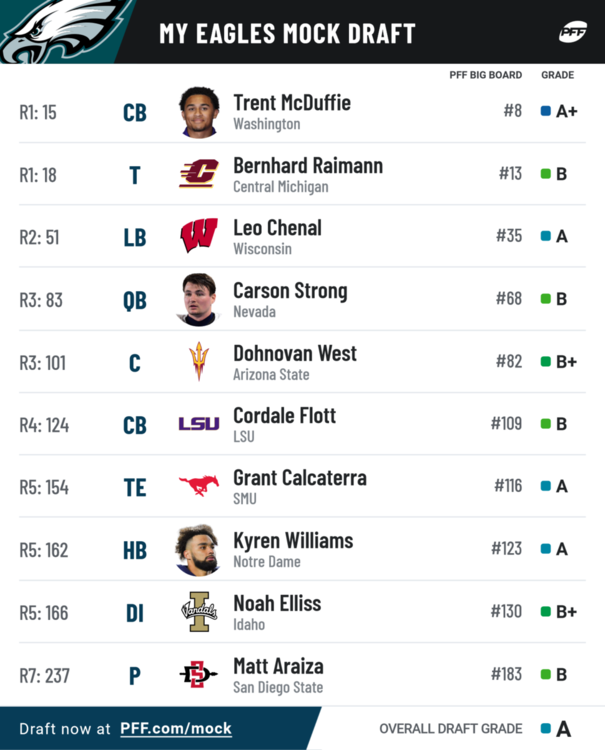Open the PFF.com/mock link
Viewport: 605px width, 750px height.
click(176, 729)
